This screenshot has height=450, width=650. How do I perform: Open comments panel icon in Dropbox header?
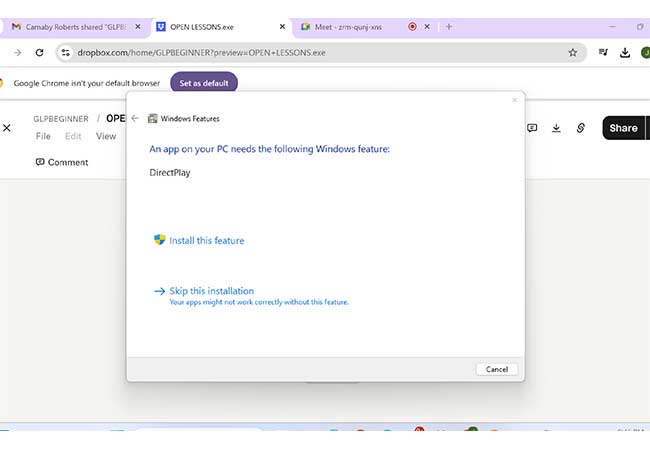tap(532, 128)
